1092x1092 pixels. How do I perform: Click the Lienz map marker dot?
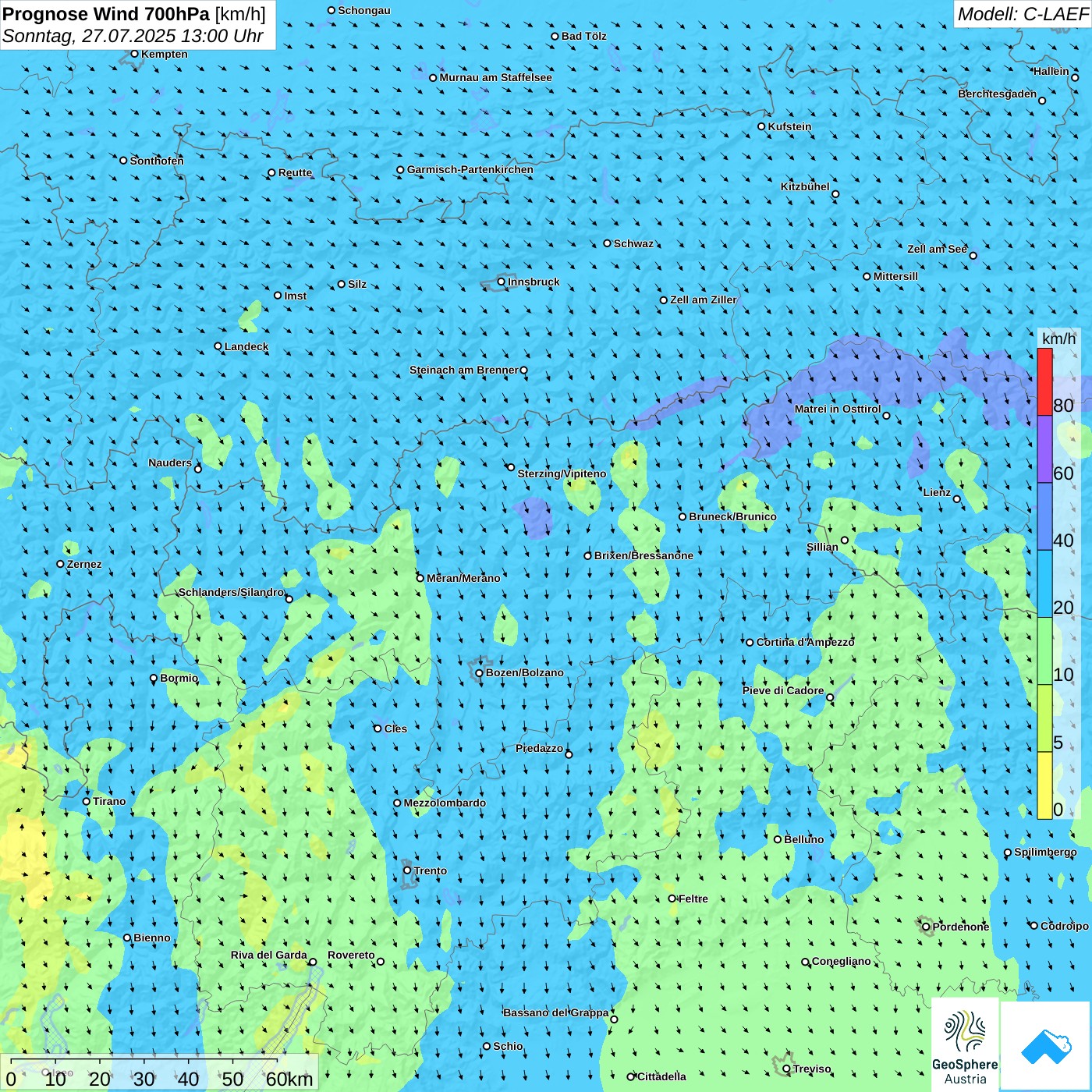click(x=957, y=499)
